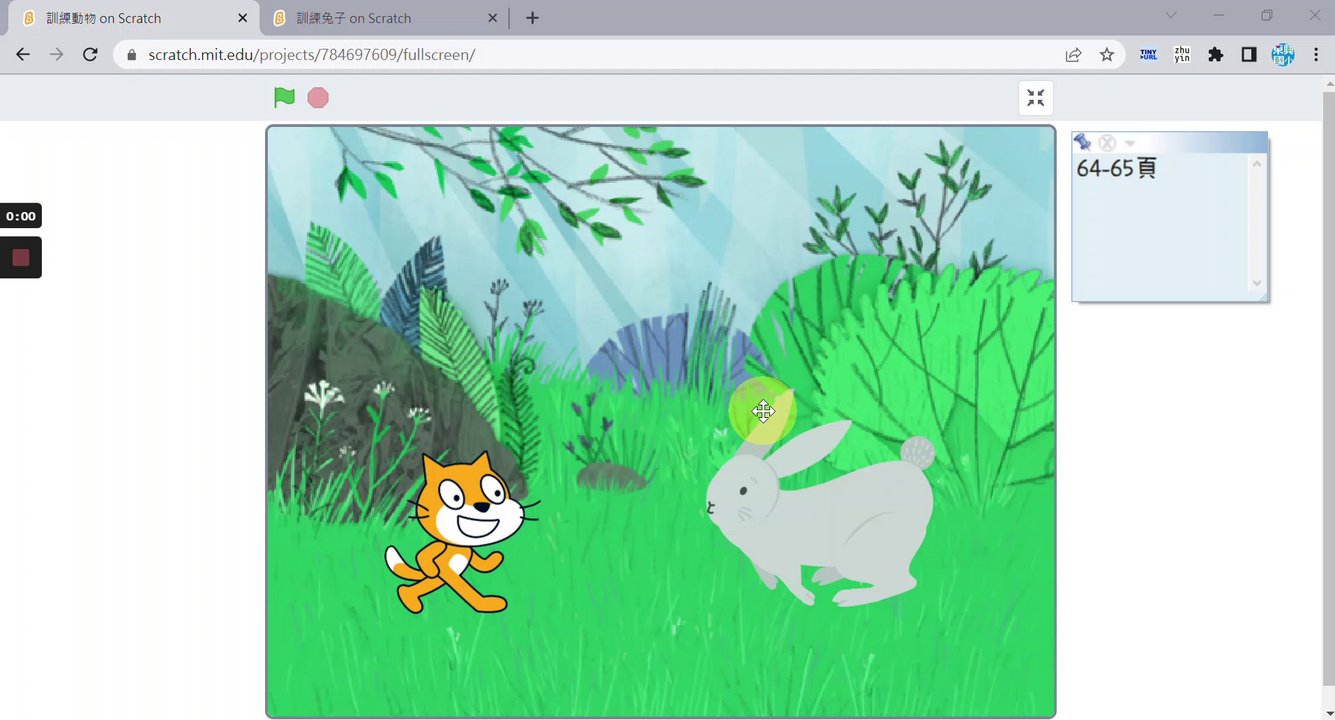Open the zhuyin extension
Viewport: 1335px width, 720px height.
coord(1182,55)
